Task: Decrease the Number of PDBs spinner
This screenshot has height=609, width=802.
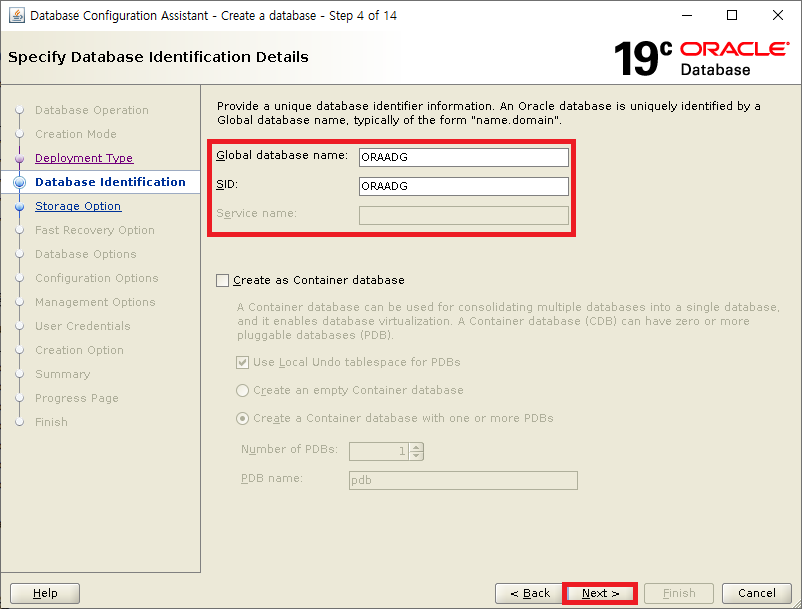Action: pyautogui.click(x=416, y=456)
